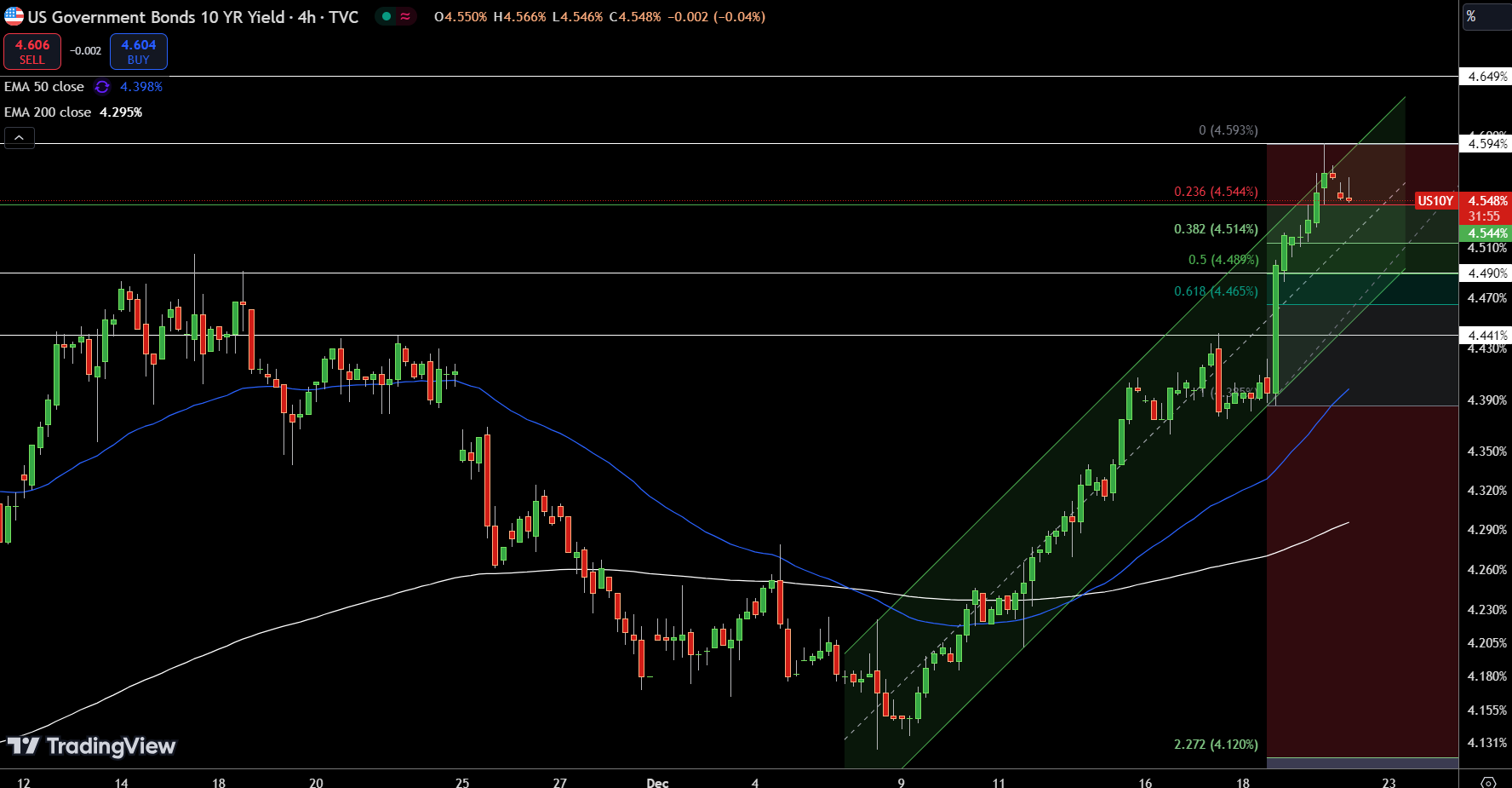This screenshot has height=788, width=1512.
Task: Click the Close value C4.548% in header
Action: 635,17
